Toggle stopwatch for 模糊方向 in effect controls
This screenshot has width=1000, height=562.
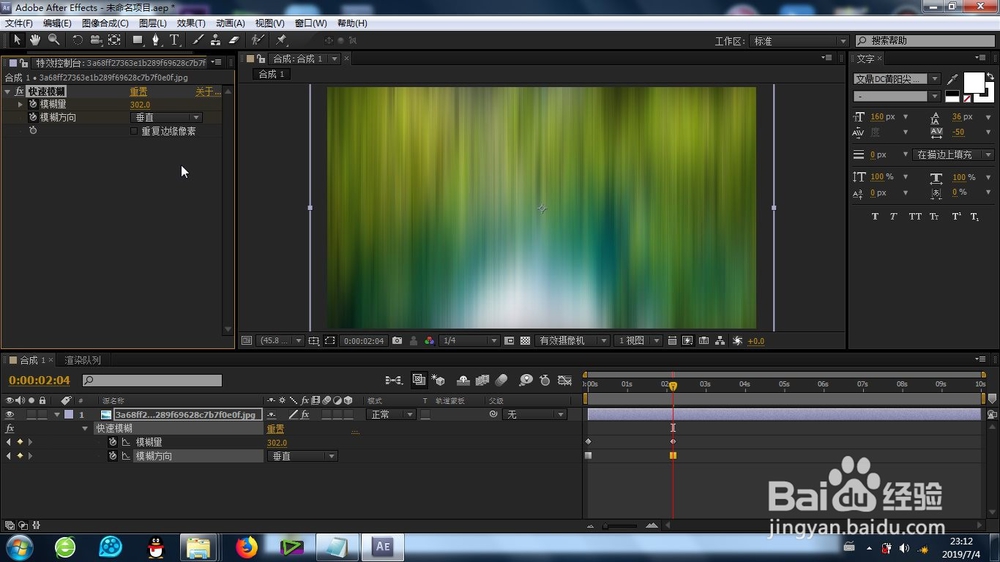coord(33,117)
